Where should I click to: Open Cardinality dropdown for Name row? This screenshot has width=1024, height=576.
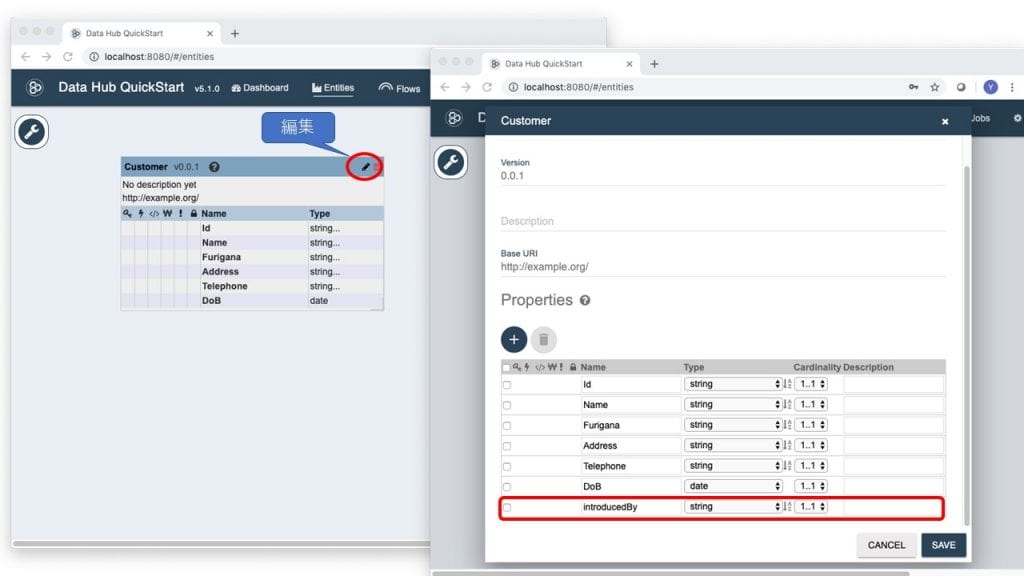point(810,405)
